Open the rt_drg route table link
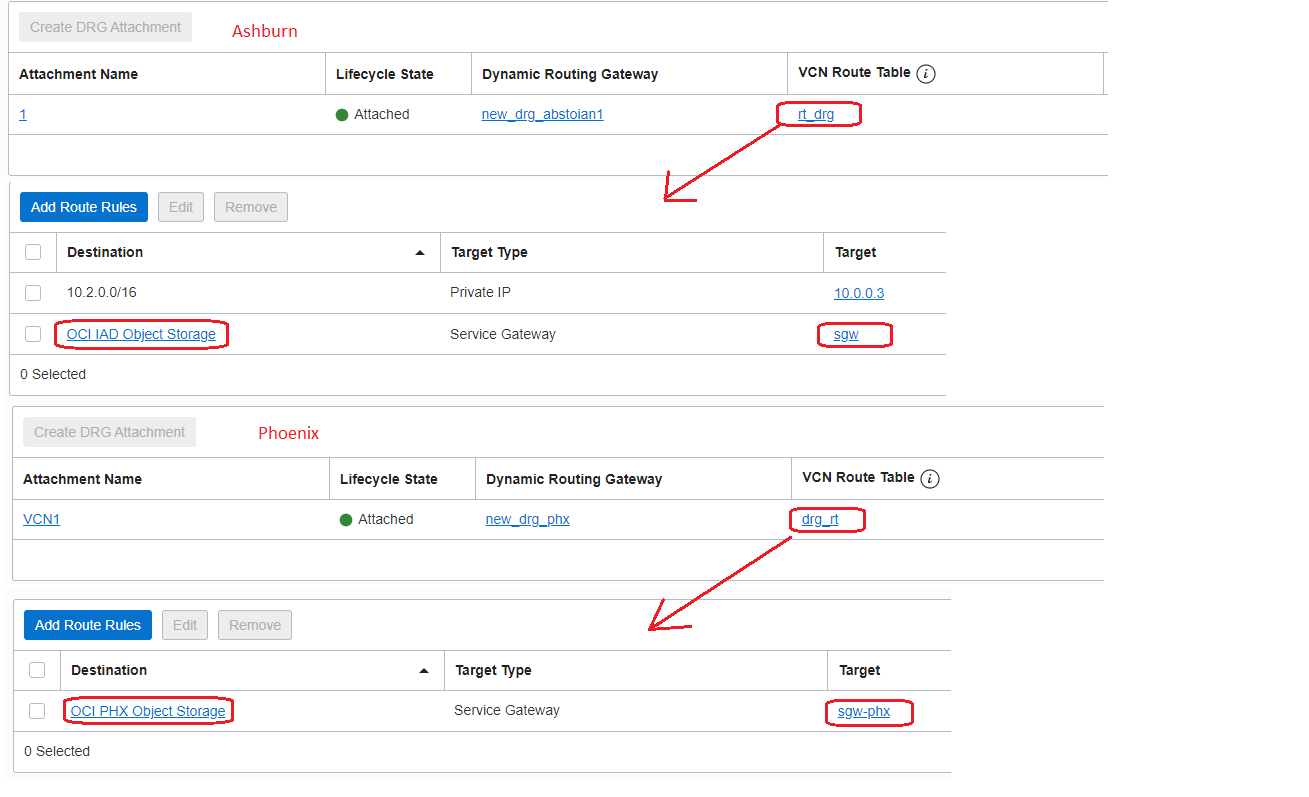Screen dimensions: 1309x797 pos(815,114)
